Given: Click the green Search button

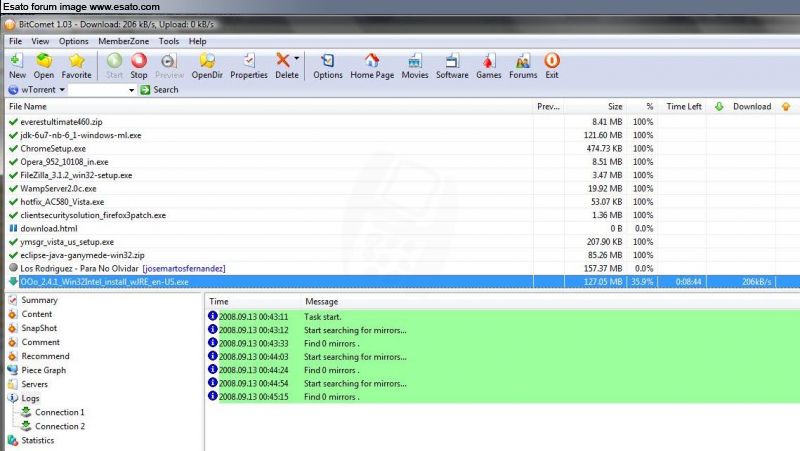Looking at the screenshot, I should [x=159, y=90].
